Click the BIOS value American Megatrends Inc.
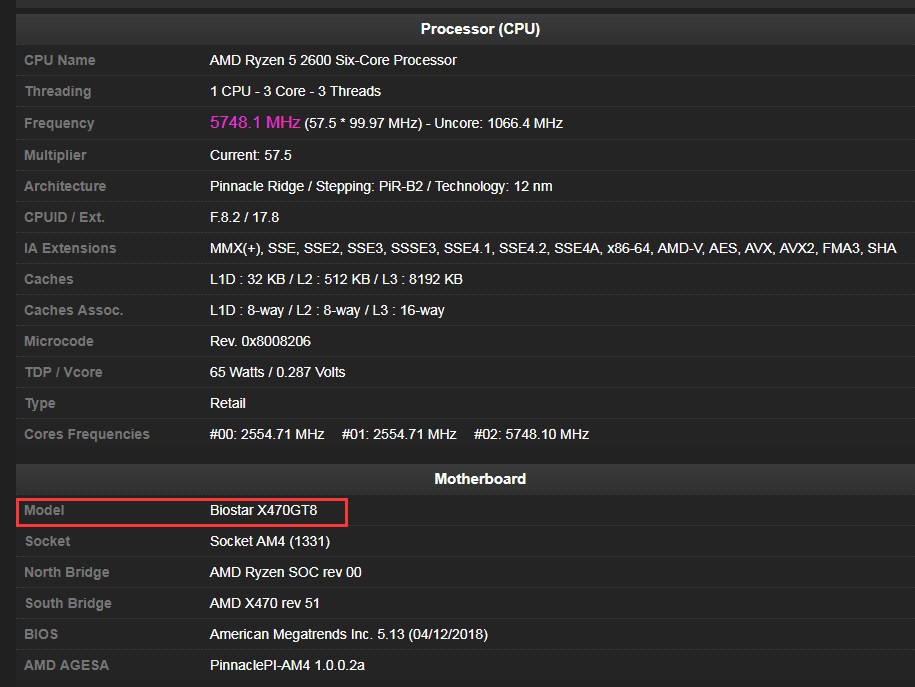 pos(348,634)
